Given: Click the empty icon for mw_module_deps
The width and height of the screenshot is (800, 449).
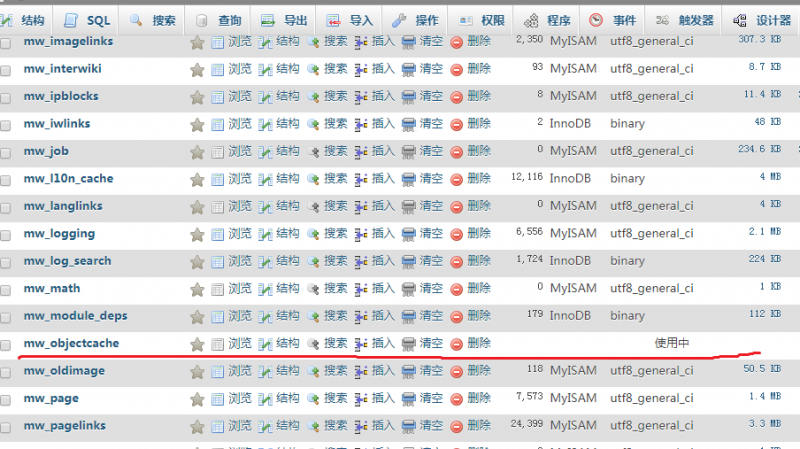Looking at the screenshot, I should coord(409,317).
